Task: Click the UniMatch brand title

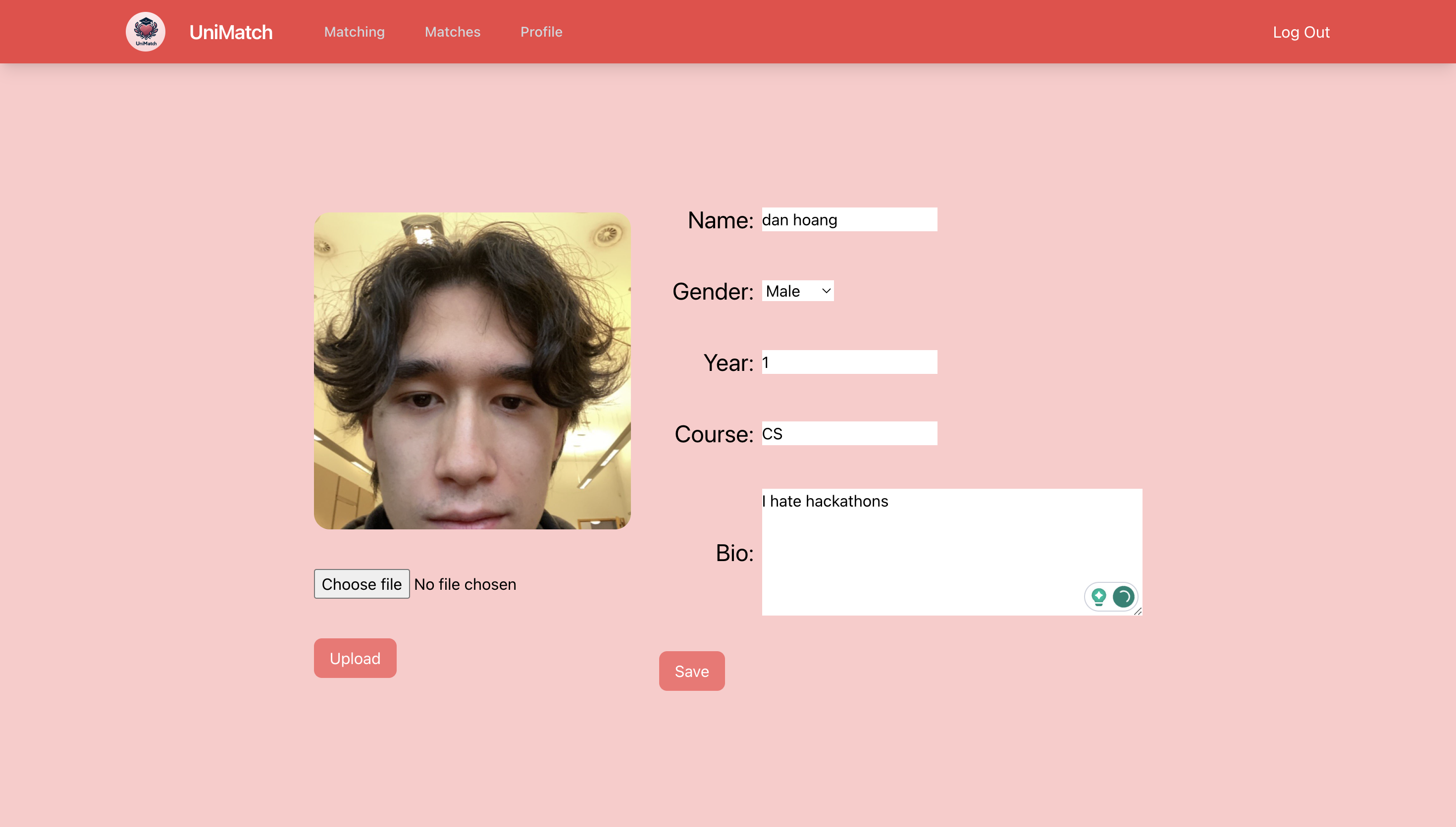Action: [231, 32]
